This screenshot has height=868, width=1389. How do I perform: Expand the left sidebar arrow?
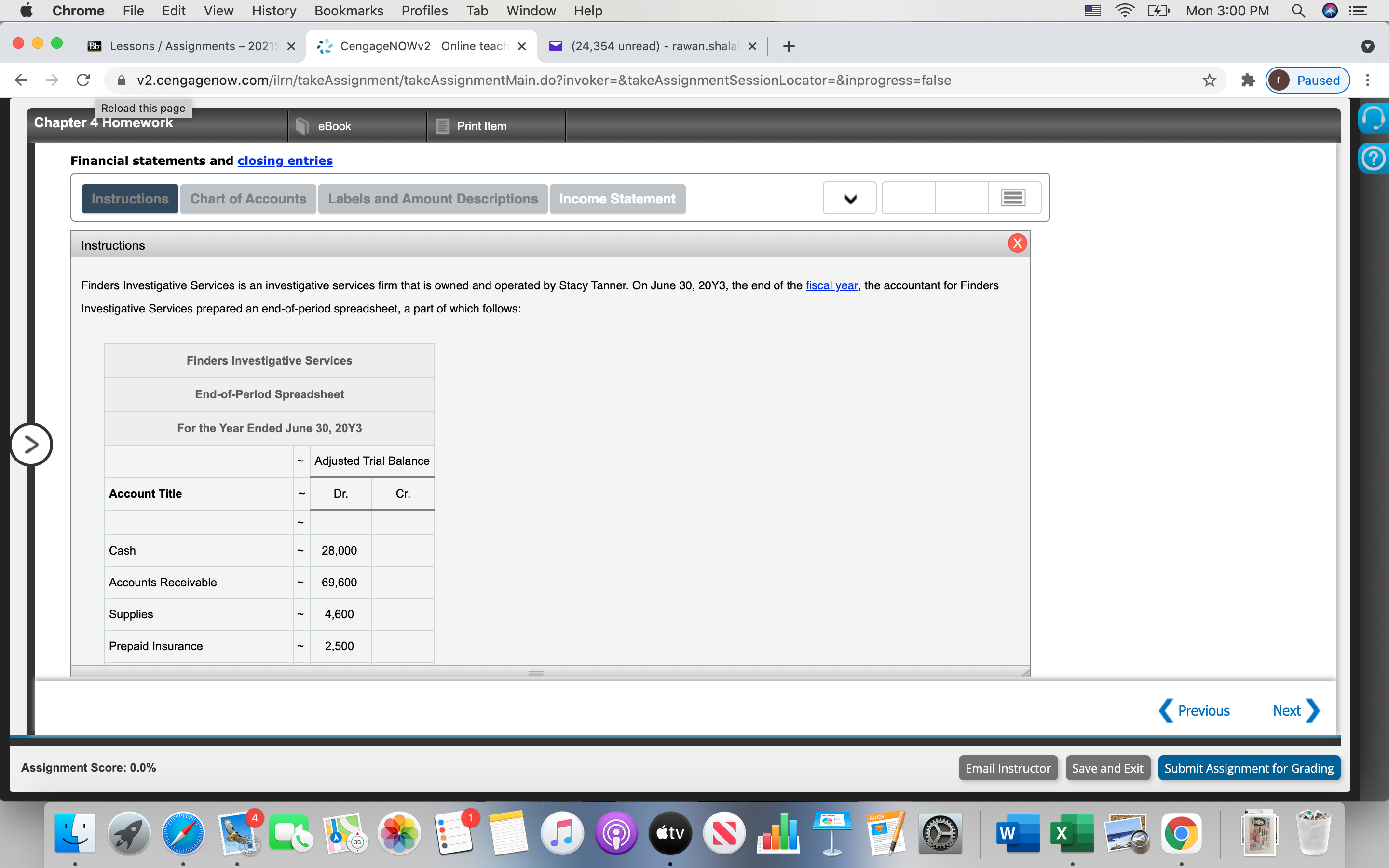[x=31, y=444]
